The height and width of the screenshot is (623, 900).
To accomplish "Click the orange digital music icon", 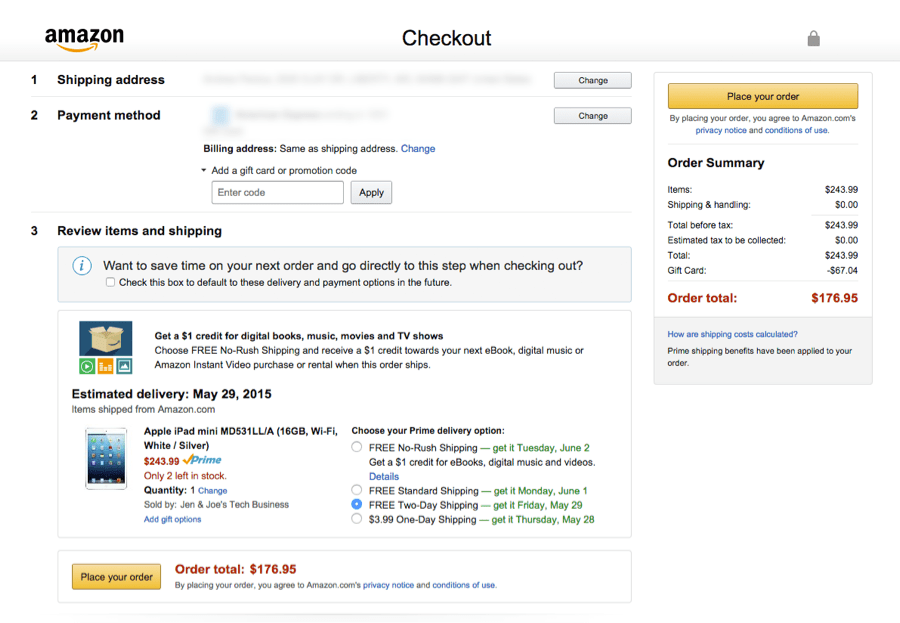I will click(105, 366).
